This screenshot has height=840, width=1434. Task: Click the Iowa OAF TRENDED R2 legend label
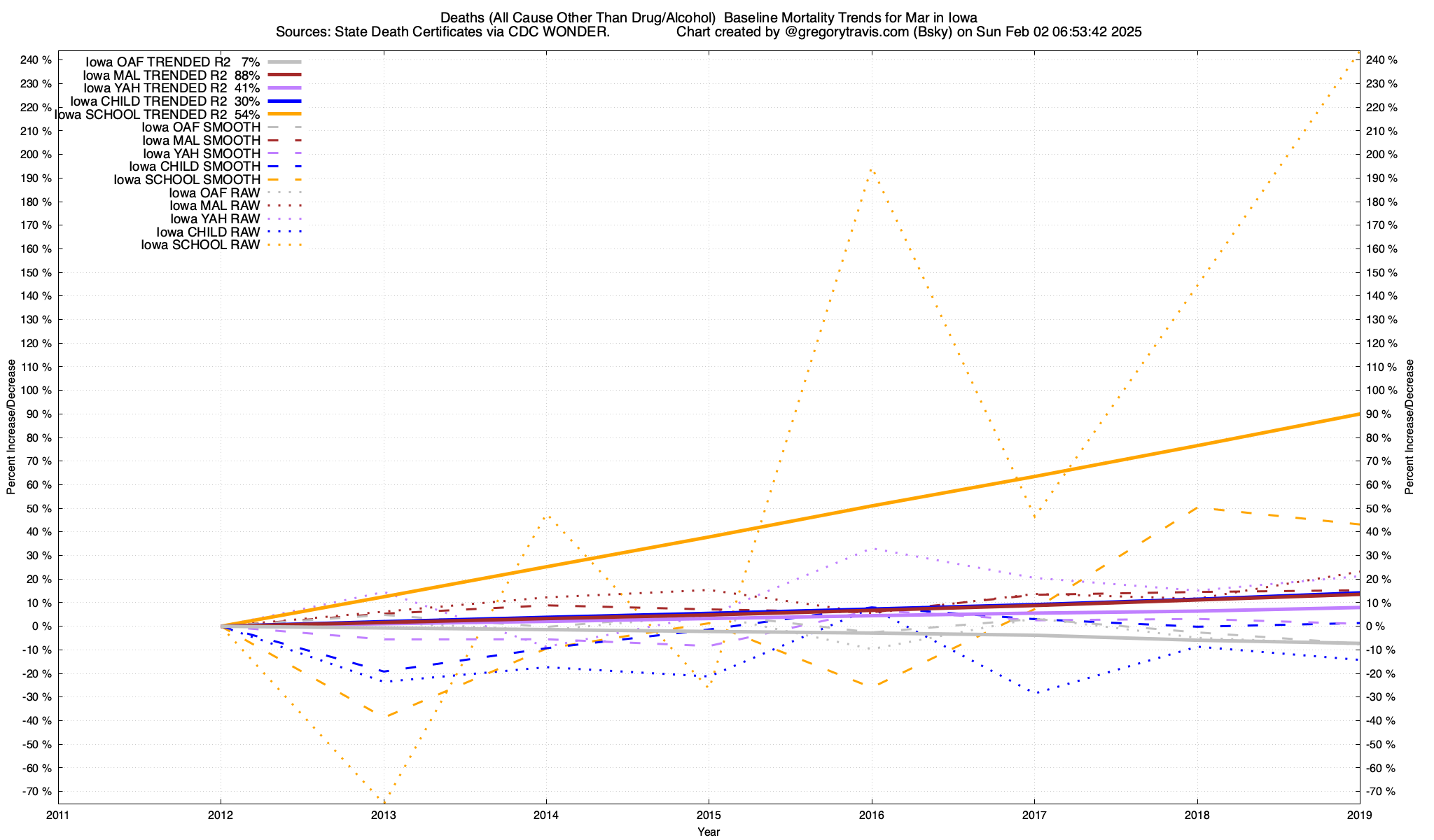pyautogui.click(x=172, y=62)
